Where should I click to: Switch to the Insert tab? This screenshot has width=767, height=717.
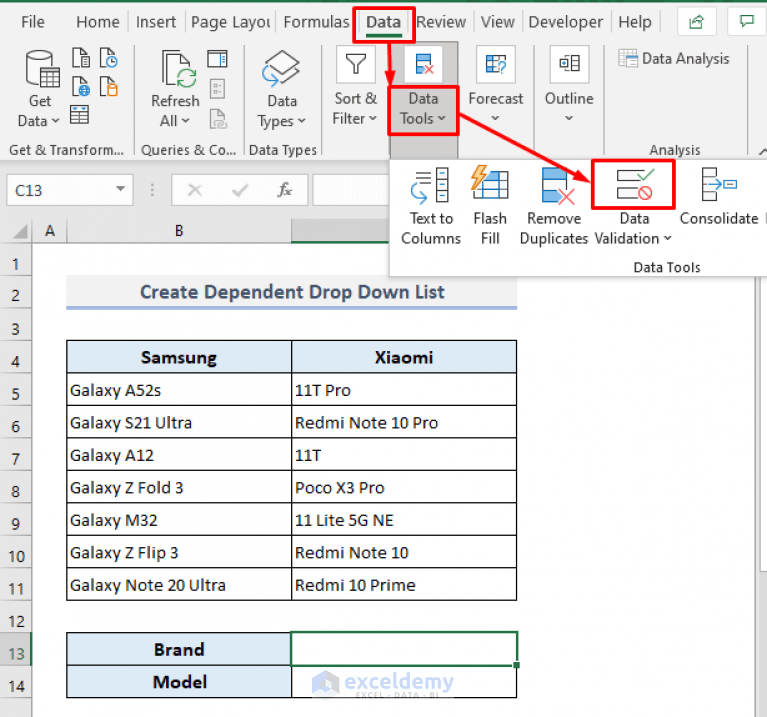click(x=156, y=22)
